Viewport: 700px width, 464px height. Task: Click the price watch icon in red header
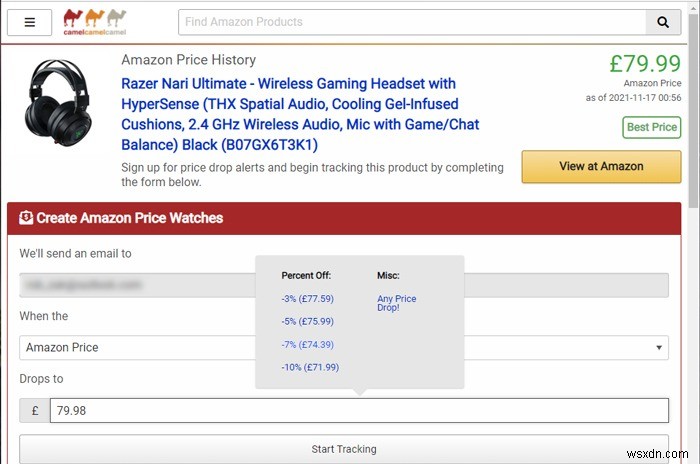point(26,217)
